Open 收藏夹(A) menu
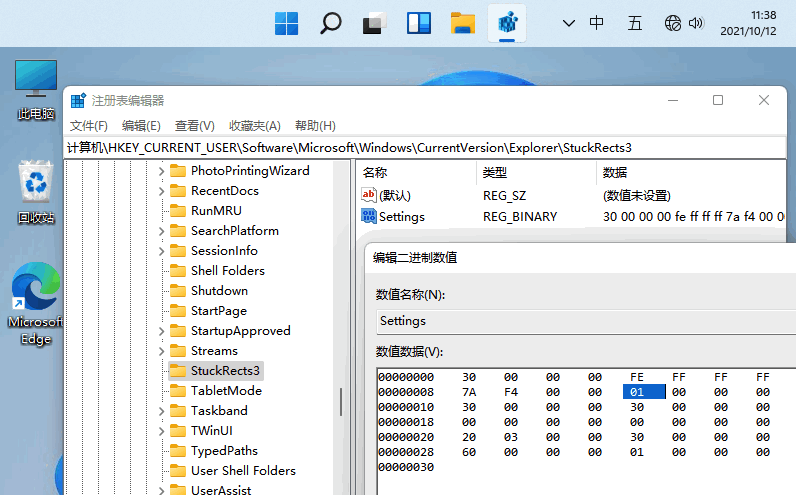The height and width of the screenshot is (495, 796). pos(254,126)
